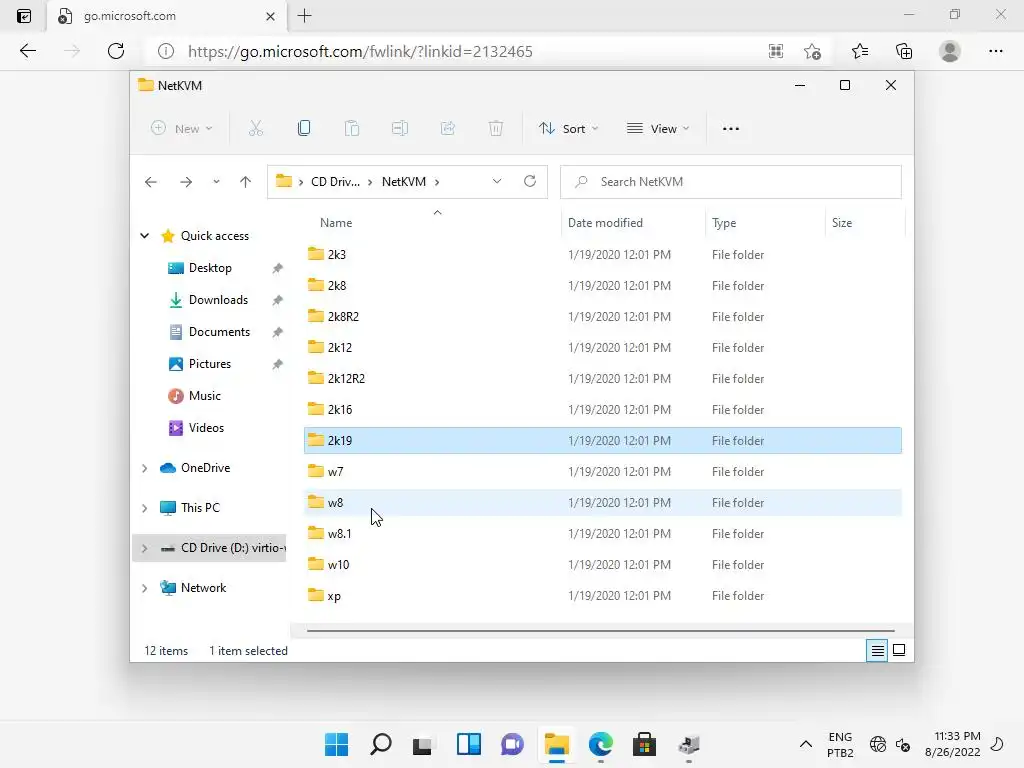Go back in File Explorer navigation
1024x768 pixels.
coord(151,182)
